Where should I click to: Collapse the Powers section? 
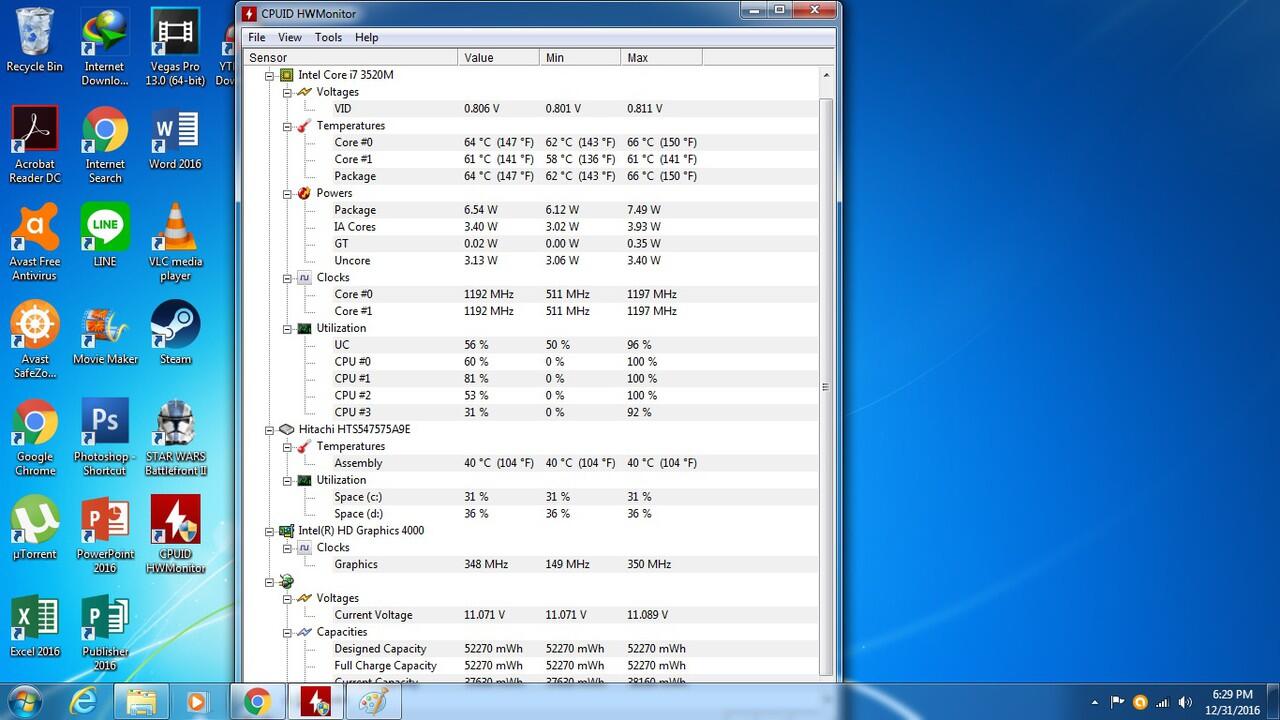point(287,193)
